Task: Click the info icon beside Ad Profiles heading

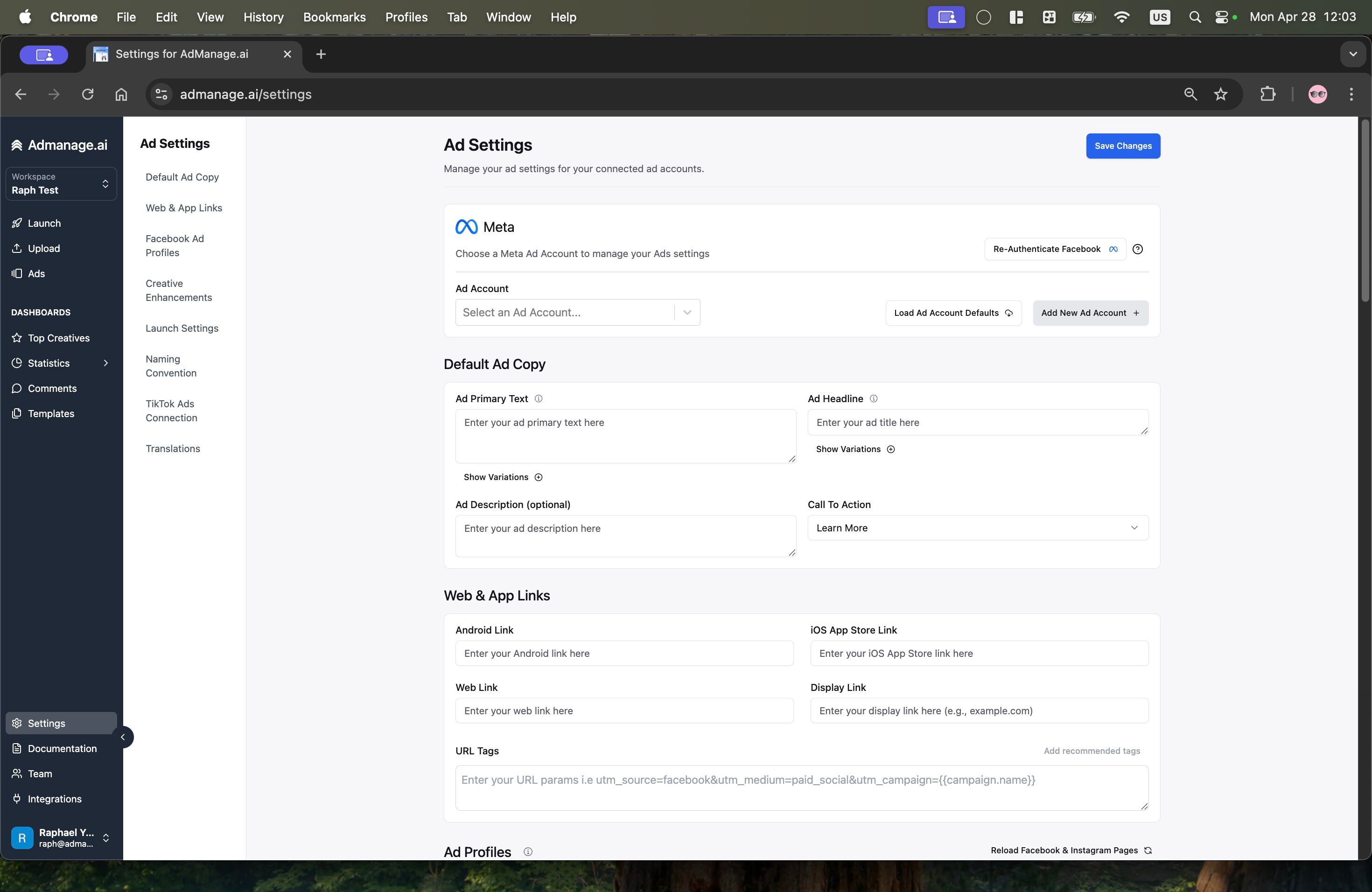Action: (527, 852)
